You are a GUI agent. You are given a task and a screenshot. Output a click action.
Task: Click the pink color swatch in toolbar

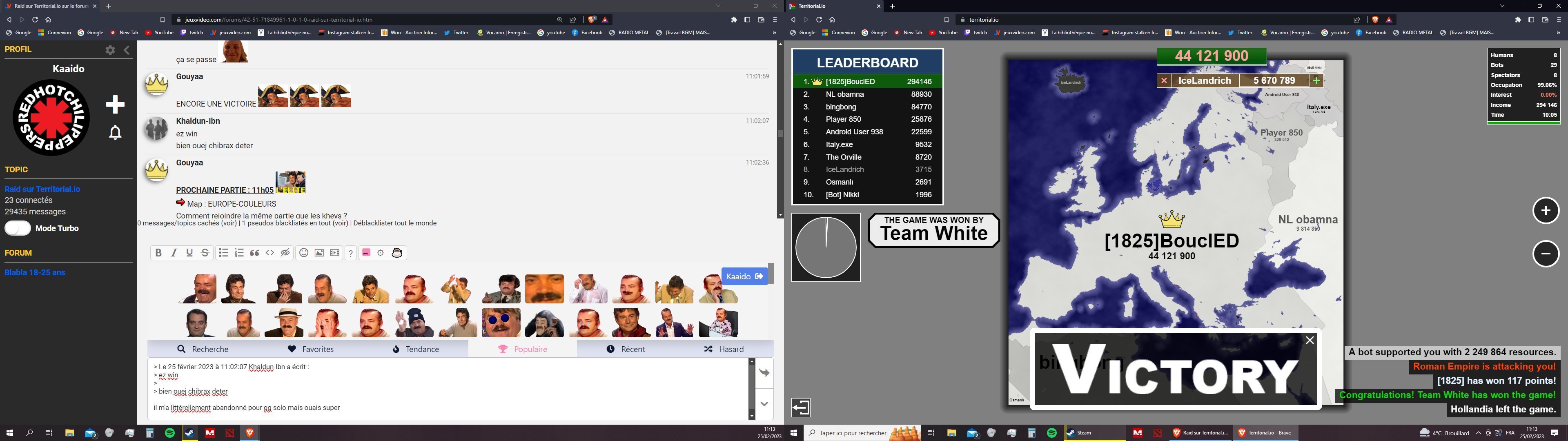click(366, 253)
